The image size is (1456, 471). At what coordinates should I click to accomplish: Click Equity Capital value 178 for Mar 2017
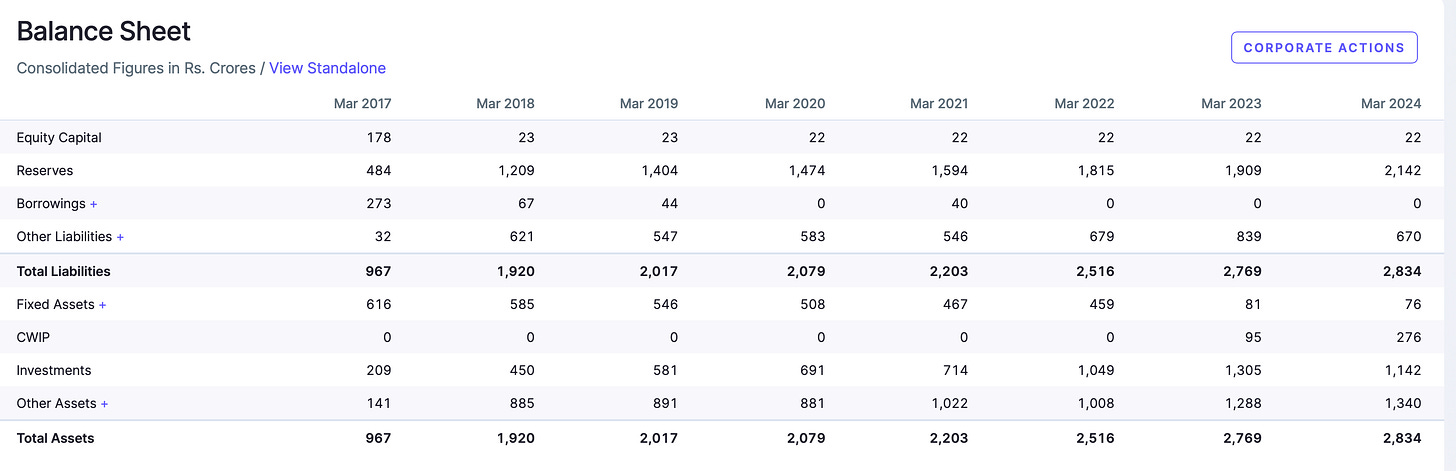point(379,137)
